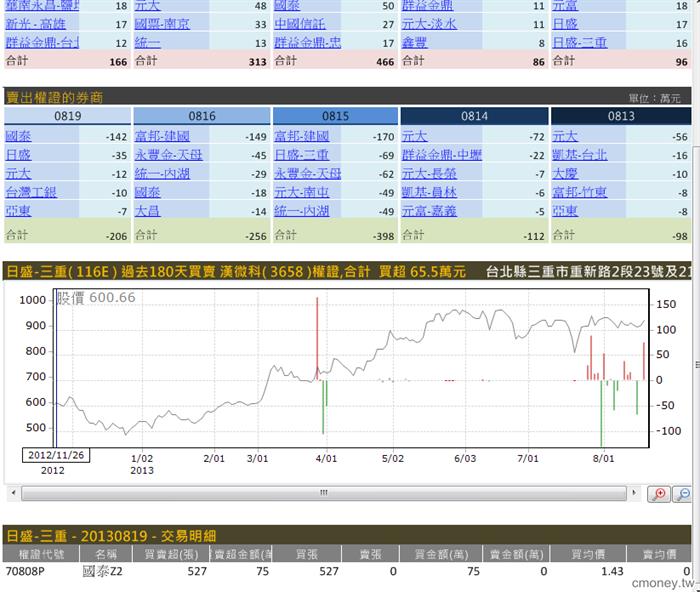Select warrant code 70808P cell
700x592 pixels.
(25, 571)
